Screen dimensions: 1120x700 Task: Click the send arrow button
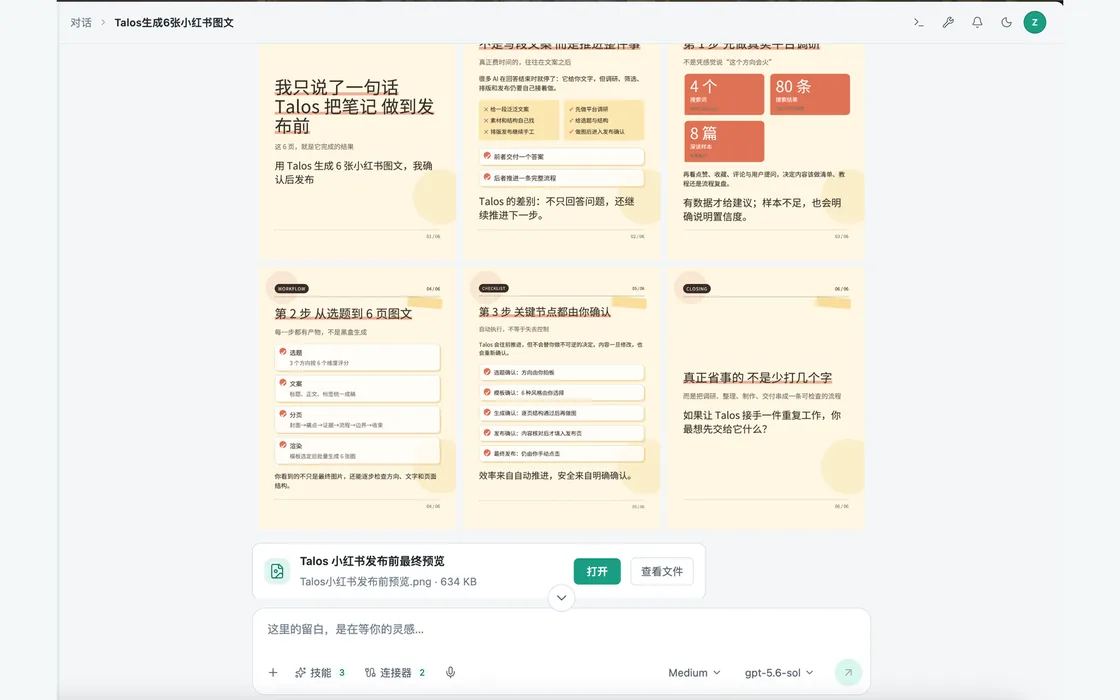(848, 672)
